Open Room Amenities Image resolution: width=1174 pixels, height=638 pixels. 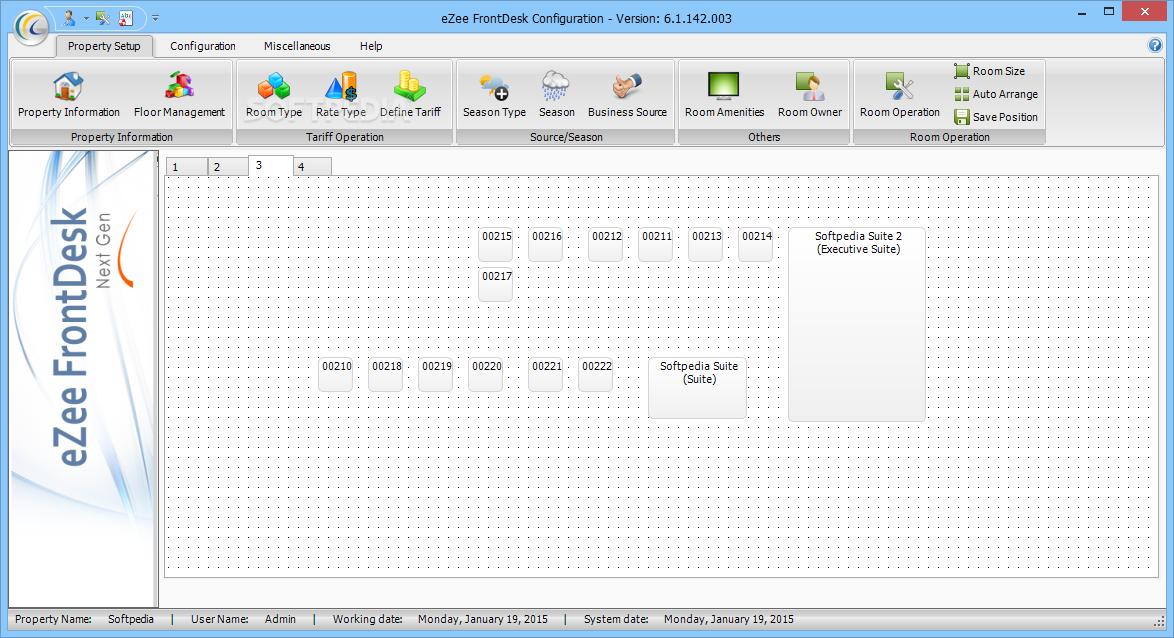pos(724,95)
